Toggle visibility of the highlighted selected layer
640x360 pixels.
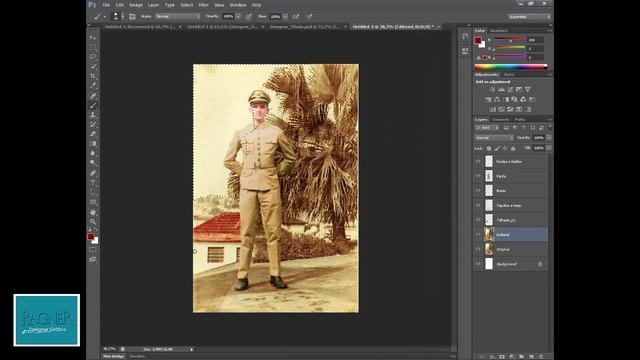tap(478, 235)
